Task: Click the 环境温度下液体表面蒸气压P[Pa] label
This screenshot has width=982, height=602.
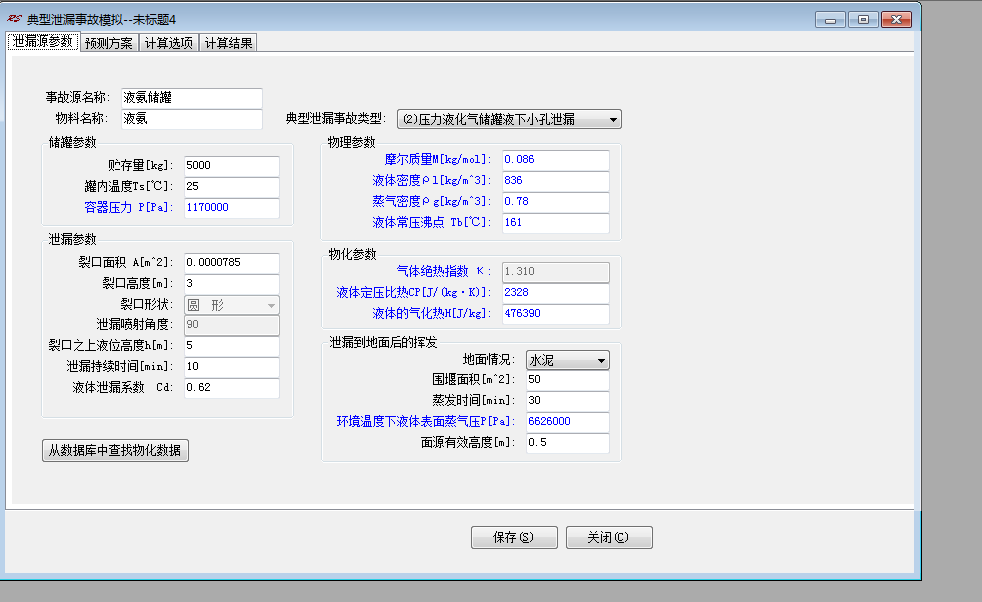Action: (426, 422)
